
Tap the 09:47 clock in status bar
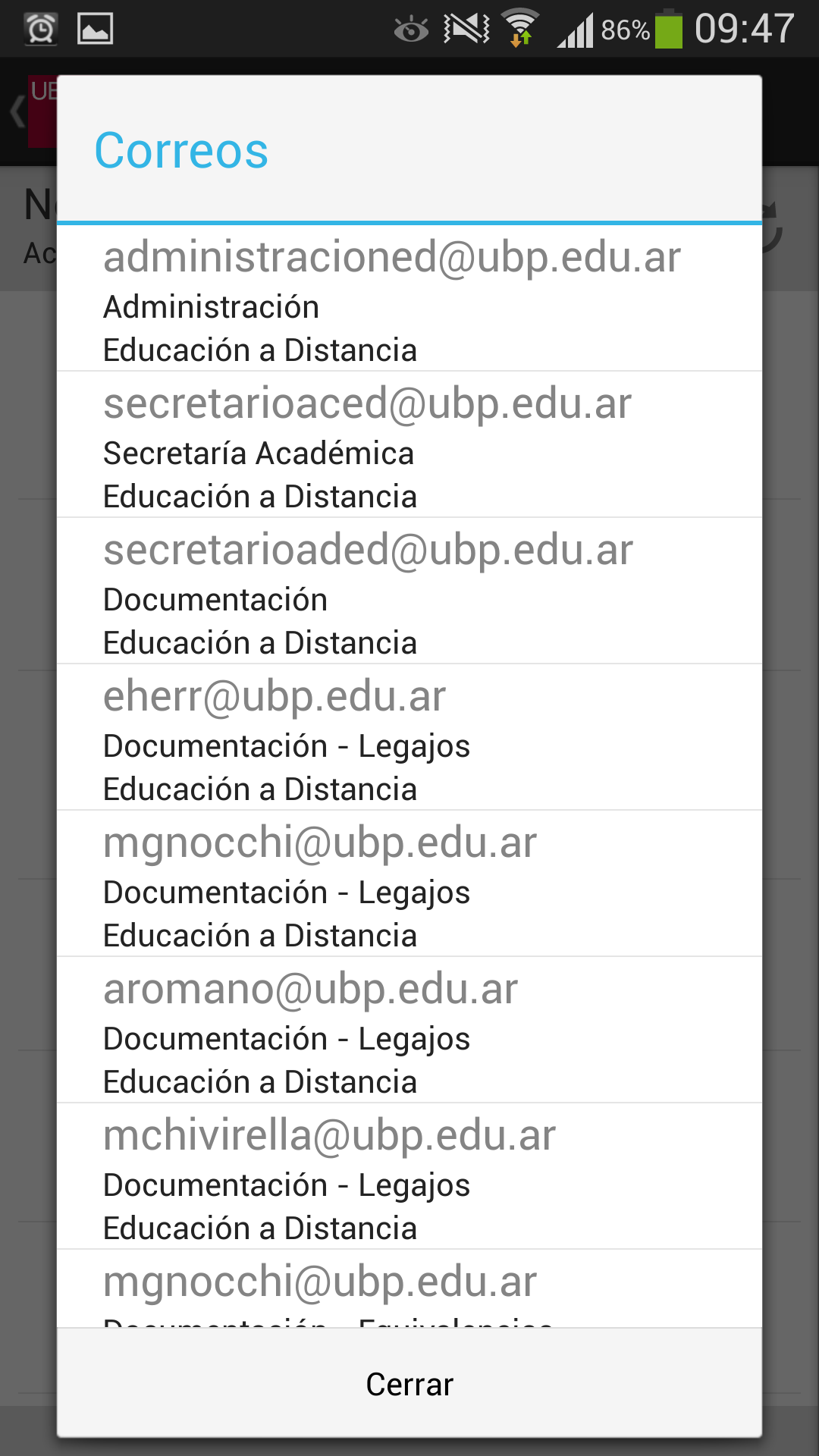click(744, 29)
